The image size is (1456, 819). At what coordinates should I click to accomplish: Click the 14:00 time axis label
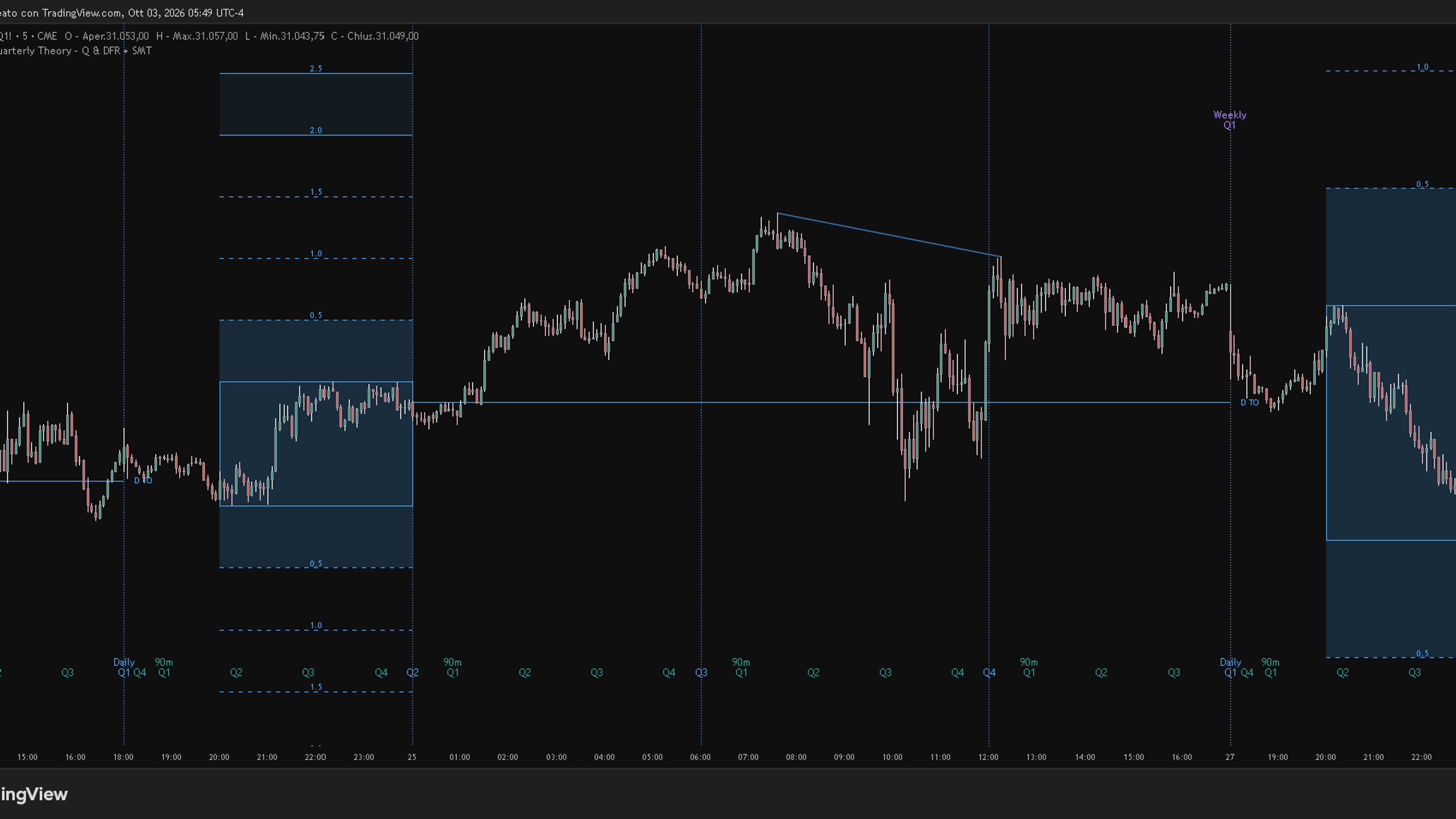click(1085, 757)
